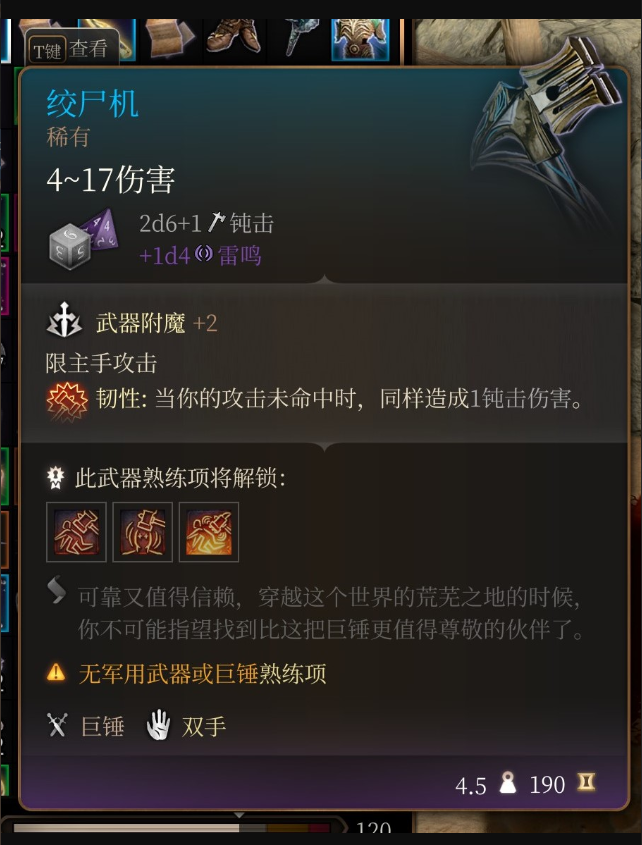Screen dimensions: 642x845
Task: Click the middle weapon skill icon
Action: pyautogui.click(x=142, y=532)
